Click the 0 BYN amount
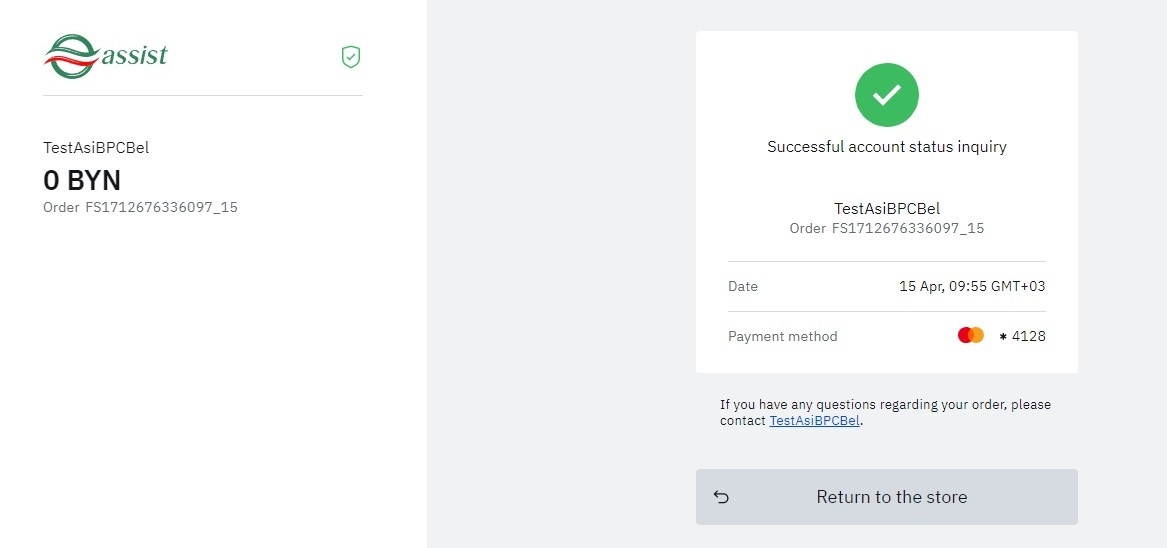1167x548 pixels. (x=82, y=181)
